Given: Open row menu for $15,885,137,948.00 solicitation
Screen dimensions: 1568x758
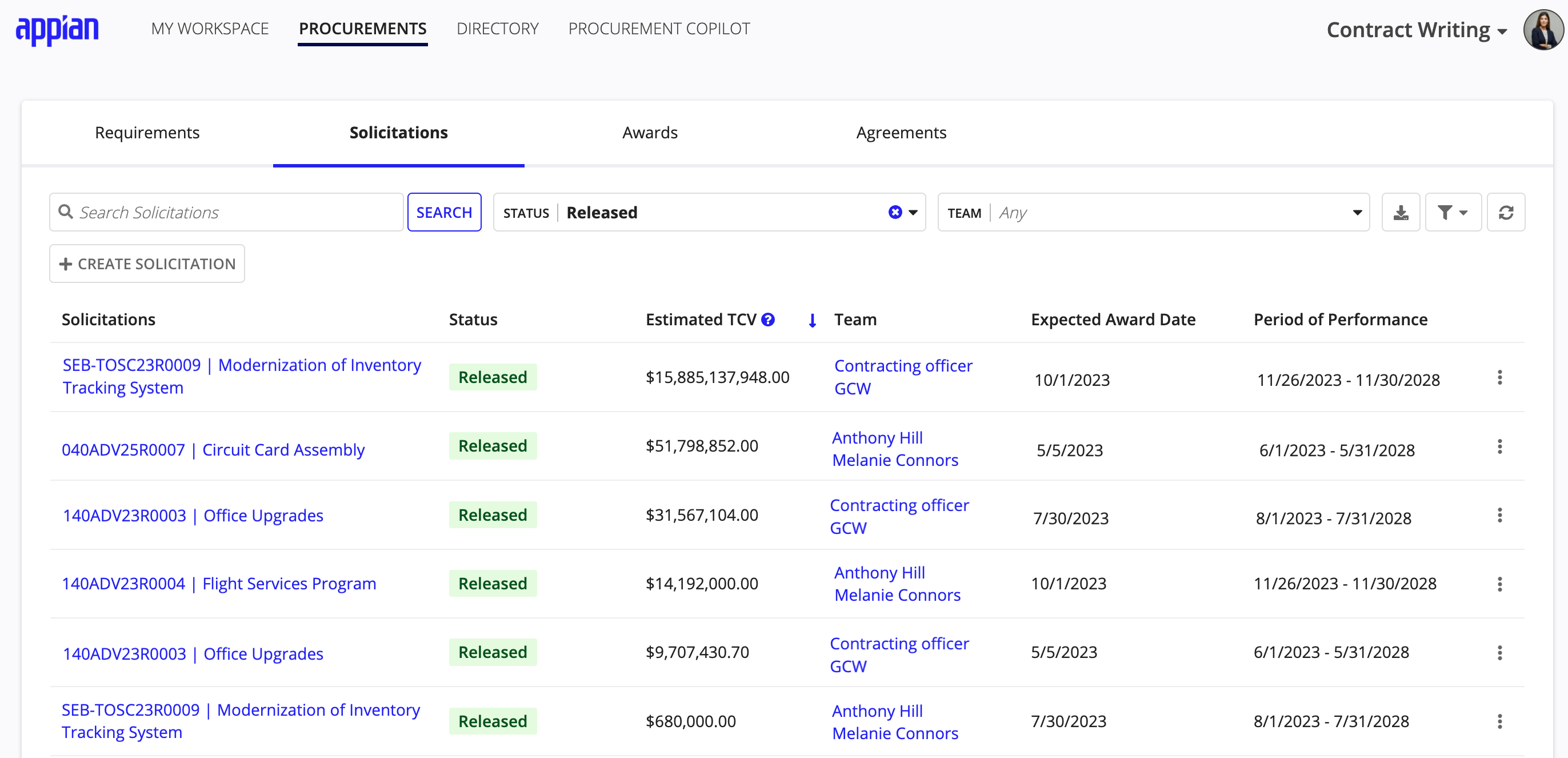Looking at the screenshot, I should tap(1500, 377).
